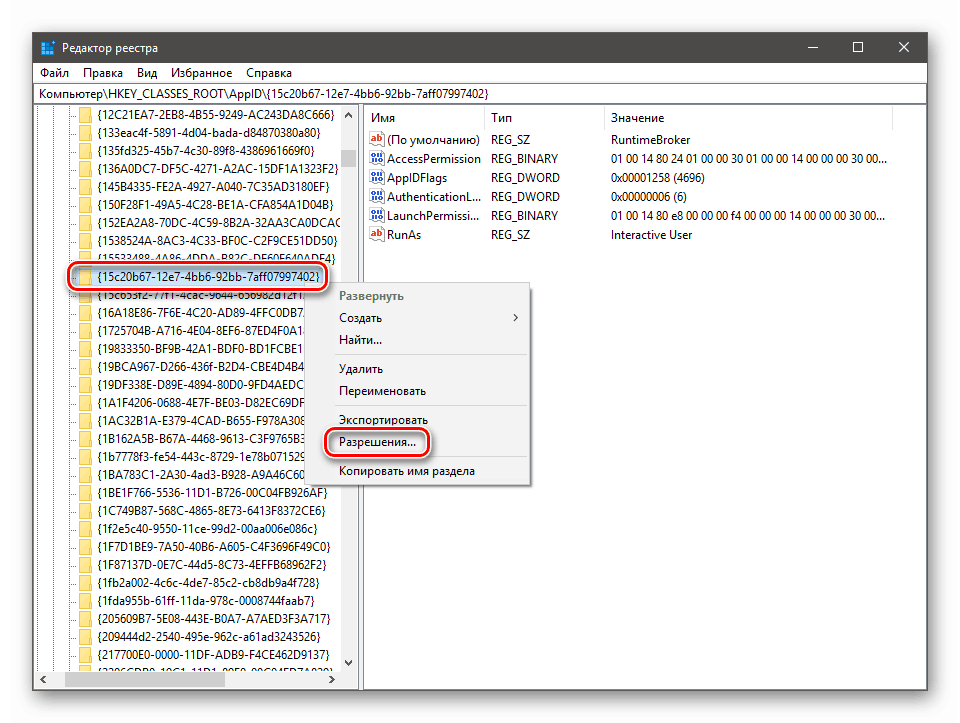This screenshot has height=723, width=960.
Task: Choose Переименовать in the context menu
Action: tap(382, 391)
